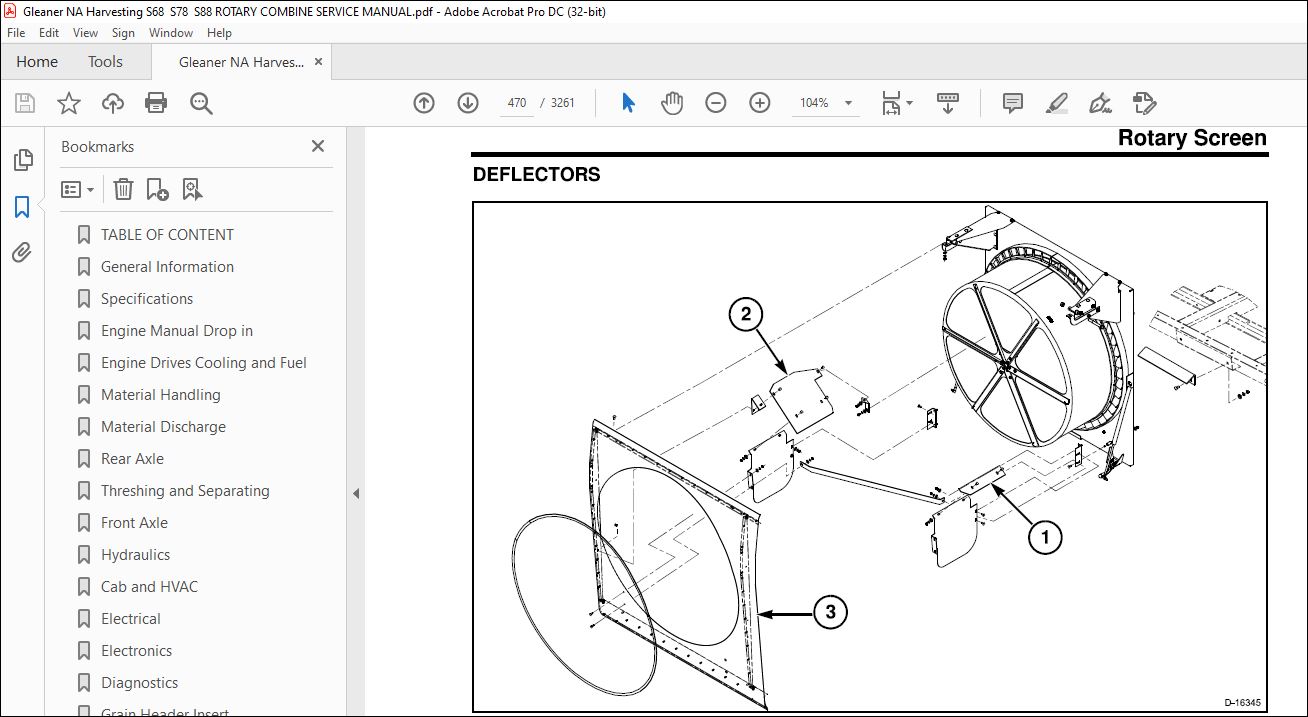Find the current bookmark
Image resolution: width=1308 pixels, height=717 pixels.
tap(193, 189)
